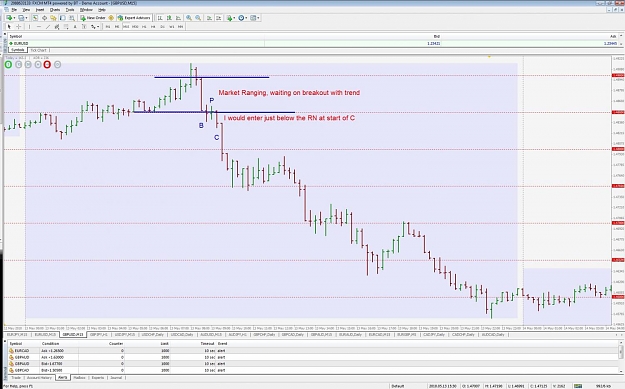
Task: Open the Profiles toolbar icon
Action: coord(21,18)
